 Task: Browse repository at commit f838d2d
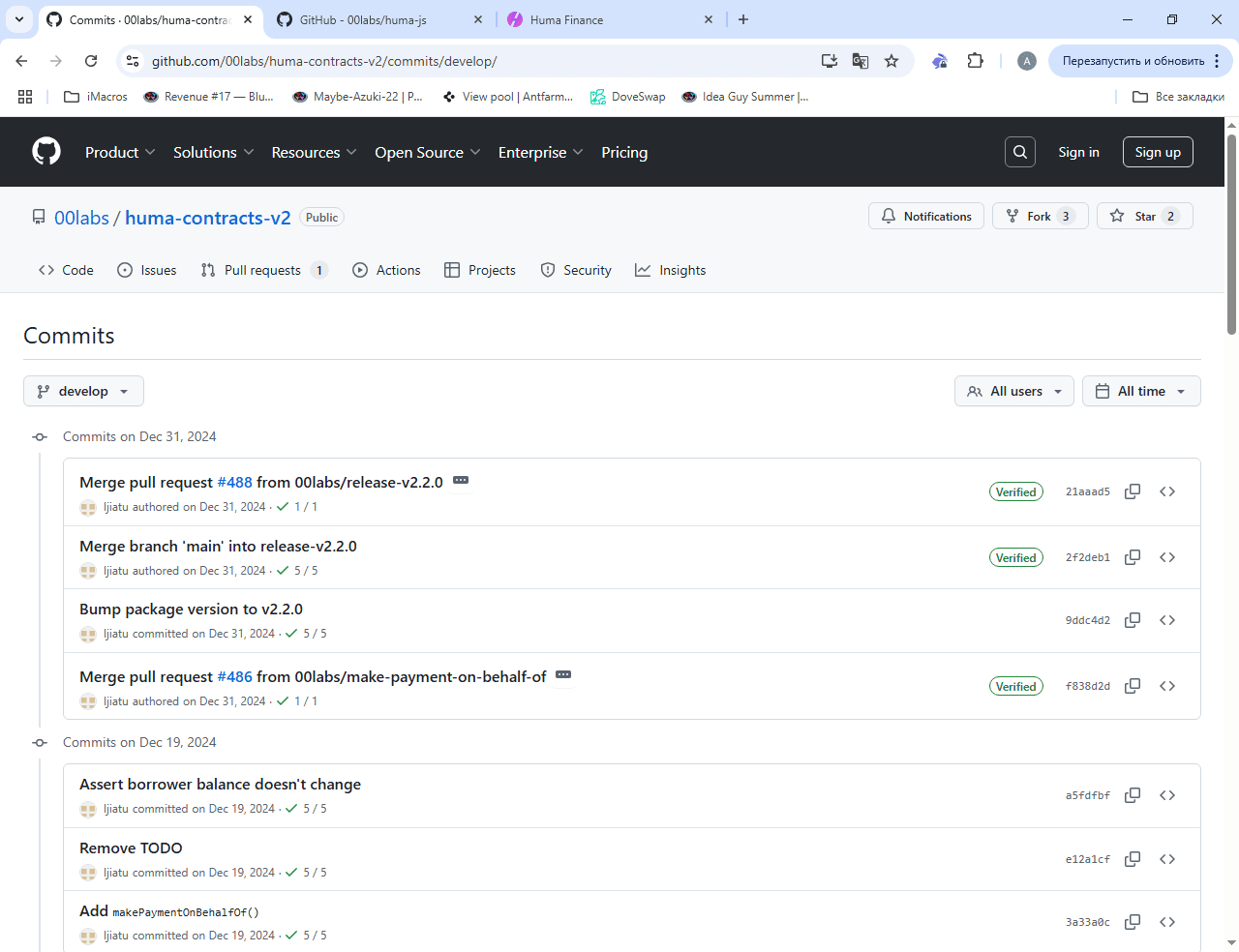(1167, 686)
